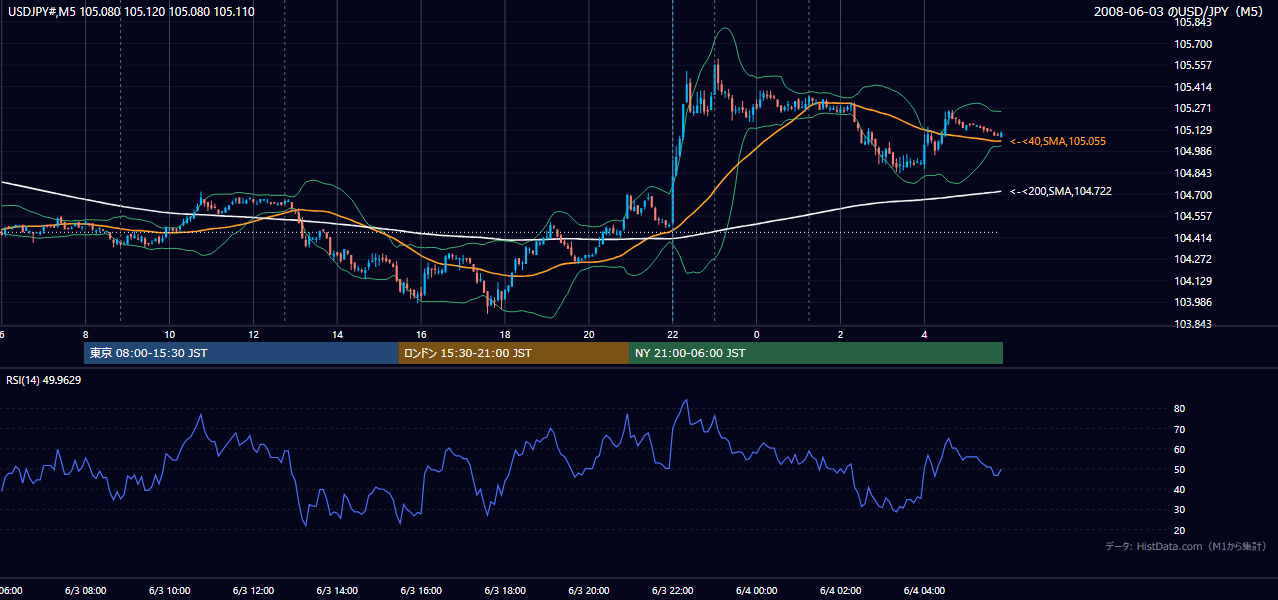The width and height of the screenshot is (1278, 600).
Task: Click RSI scale level 70
Action: pos(1179,429)
